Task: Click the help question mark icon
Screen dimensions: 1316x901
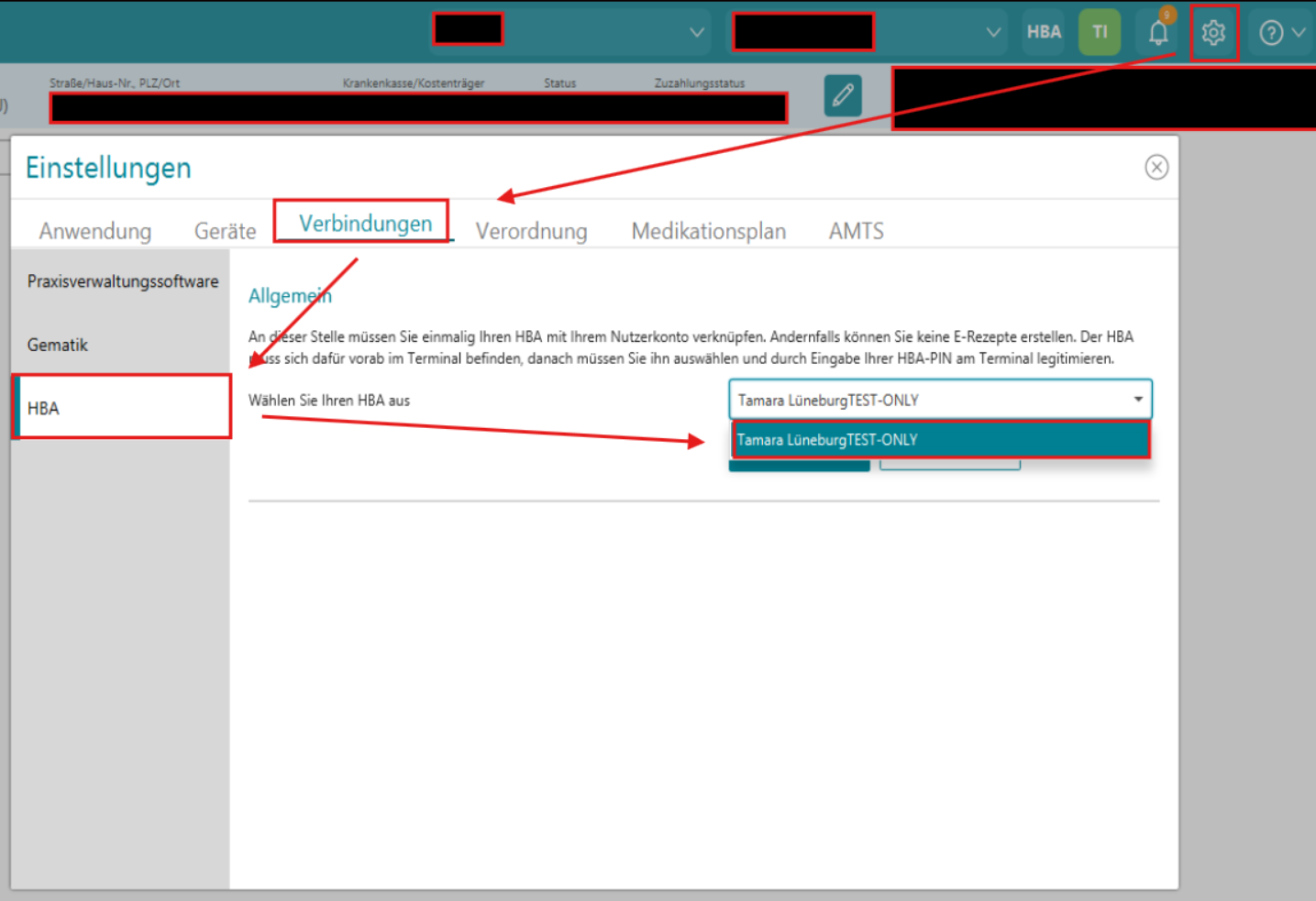Action: (1271, 33)
